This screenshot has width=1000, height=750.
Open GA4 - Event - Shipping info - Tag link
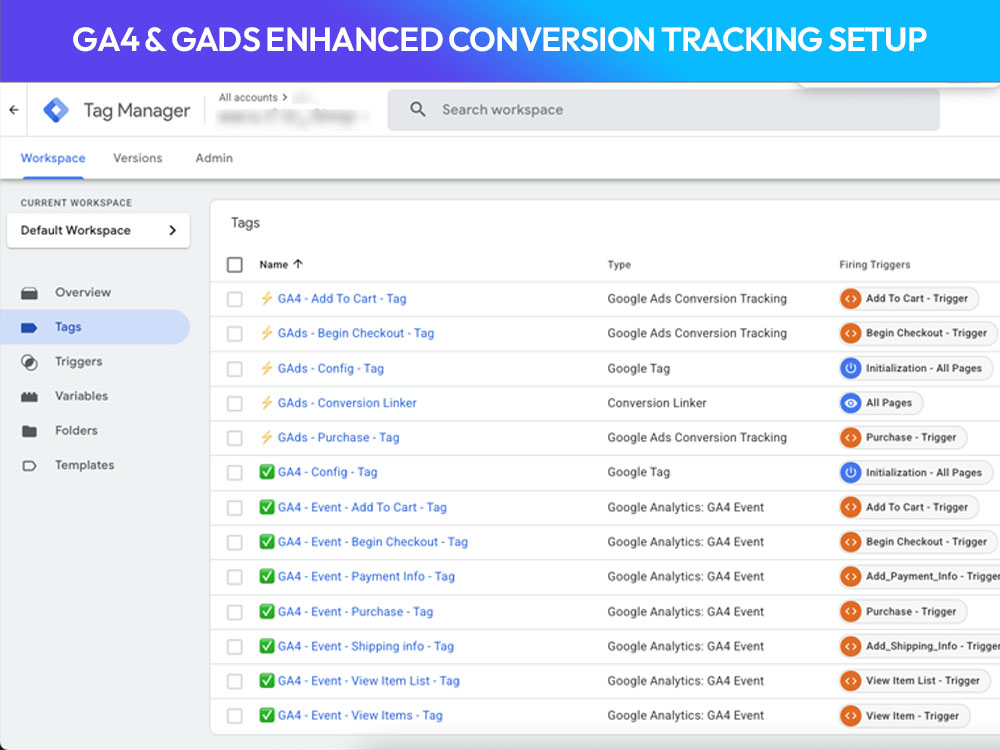click(x=366, y=646)
